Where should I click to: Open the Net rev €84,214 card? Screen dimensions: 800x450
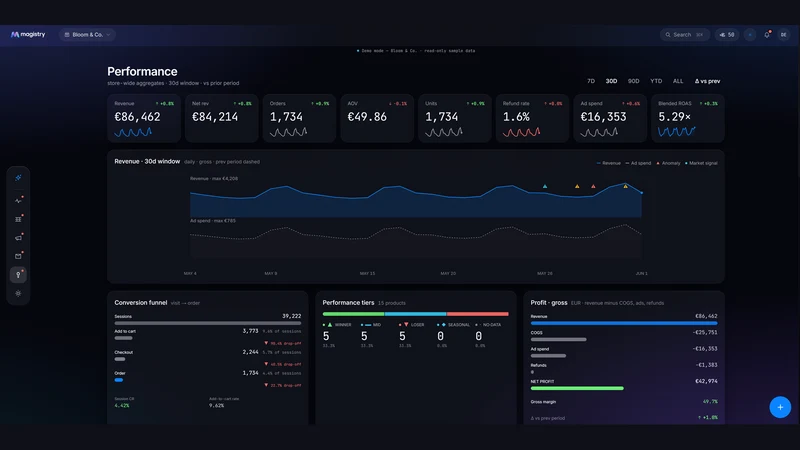click(221, 118)
